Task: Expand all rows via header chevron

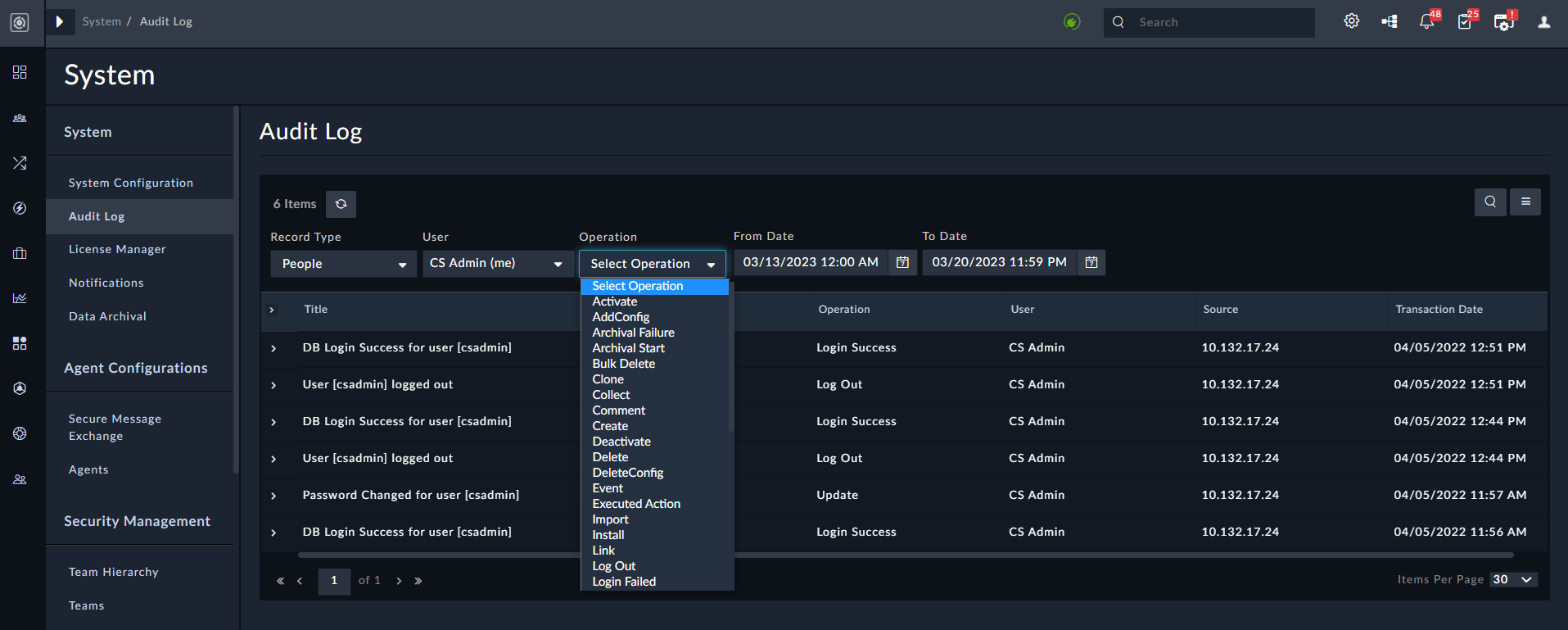Action: point(272,310)
